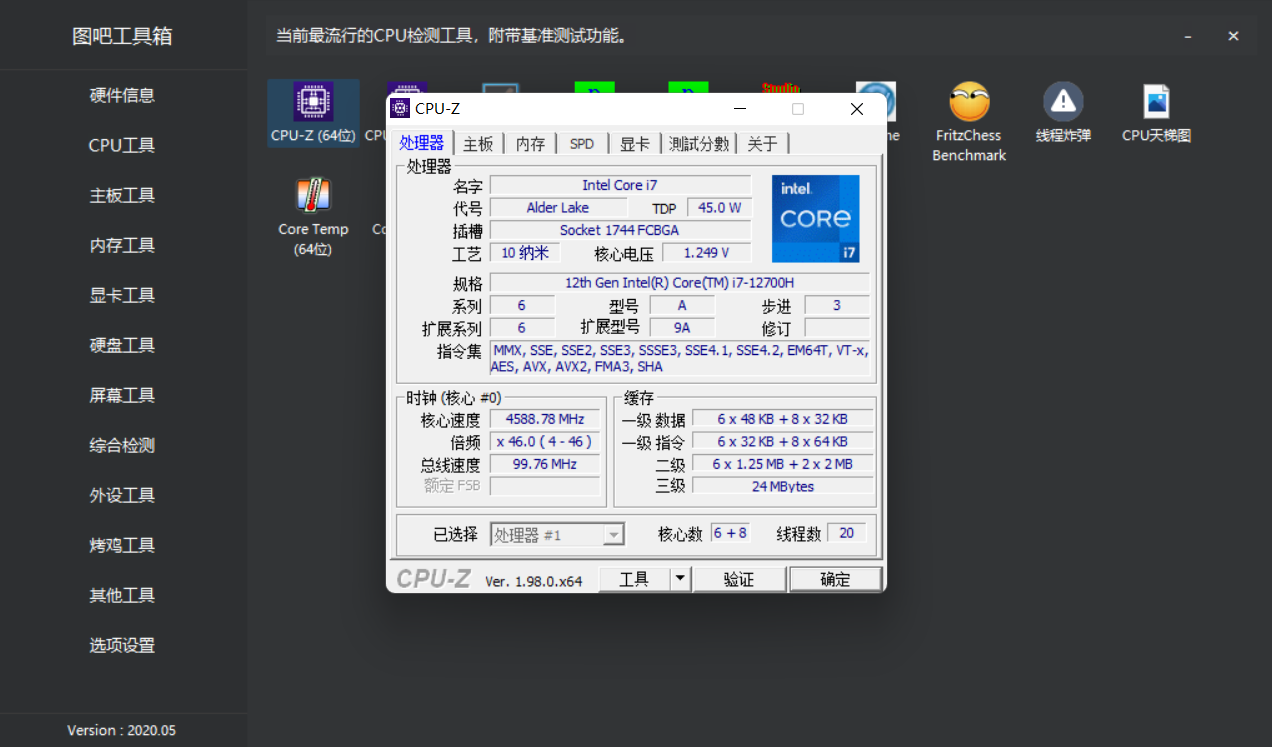This screenshot has width=1272, height=747.
Task: Select the 处理器 tab in CPU-Z
Action: tap(421, 142)
